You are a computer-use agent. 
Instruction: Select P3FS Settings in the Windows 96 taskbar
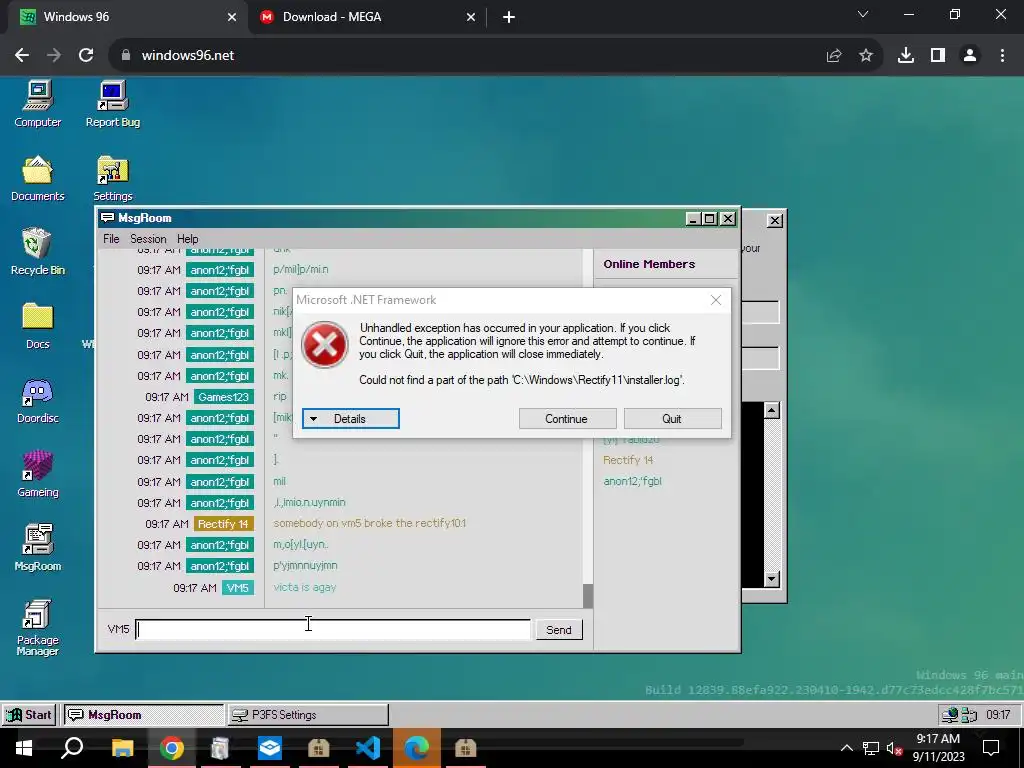coord(308,714)
